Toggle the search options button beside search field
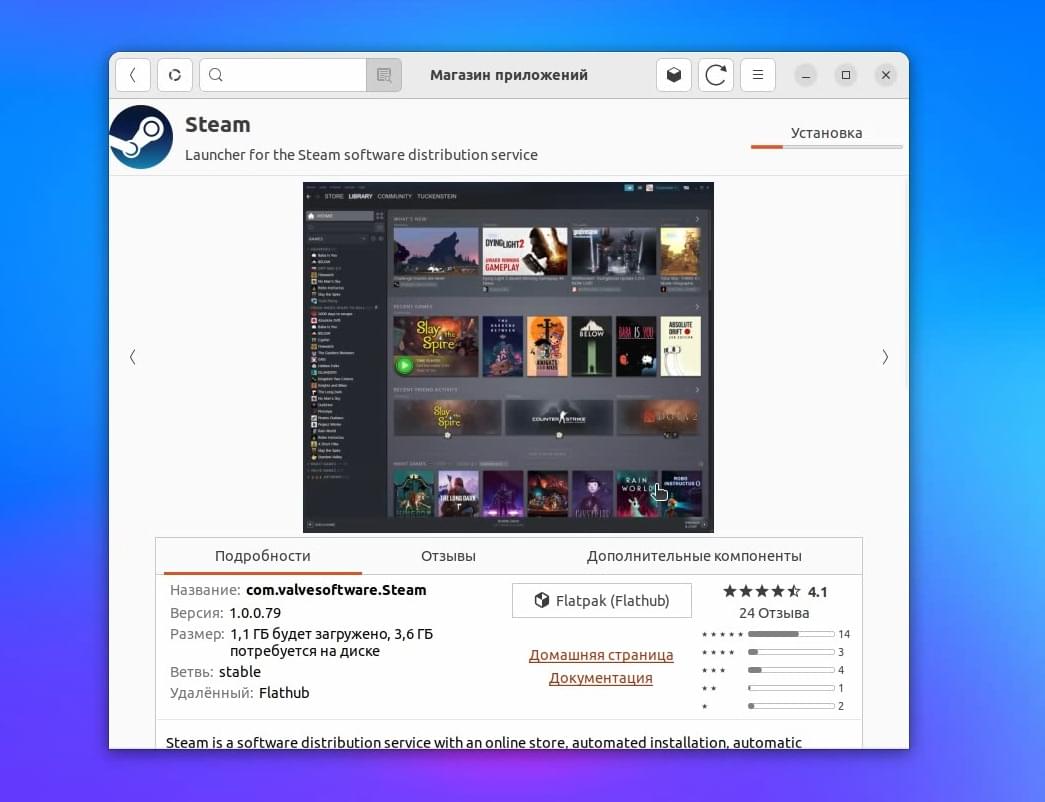The width and height of the screenshot is (1045, 802). [x=384, y=75]
